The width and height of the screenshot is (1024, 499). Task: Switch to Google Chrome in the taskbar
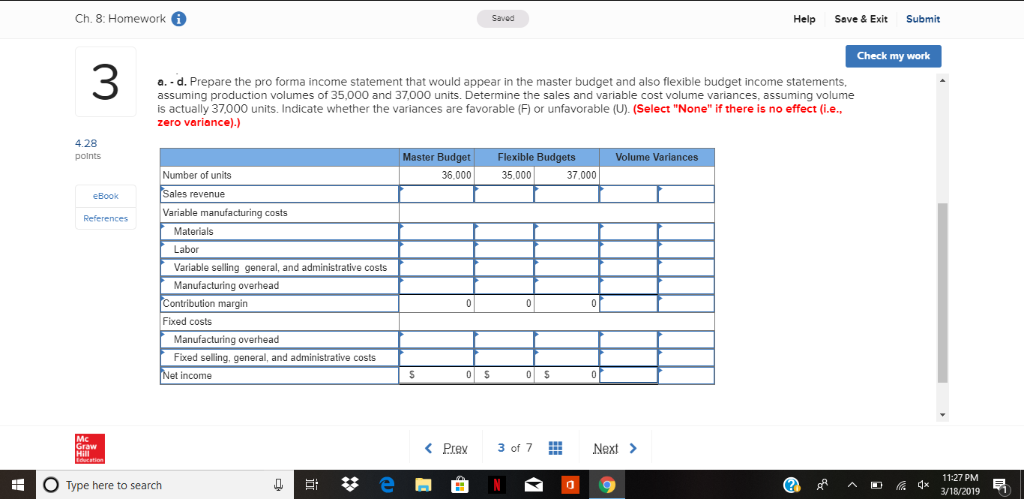point(607,485)
